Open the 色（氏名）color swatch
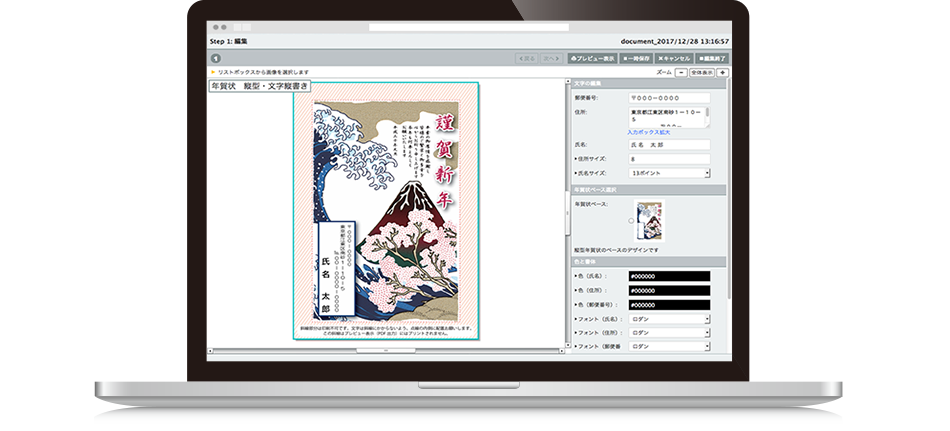This screenshot has height=431, width=950. [x=669, y=276]
